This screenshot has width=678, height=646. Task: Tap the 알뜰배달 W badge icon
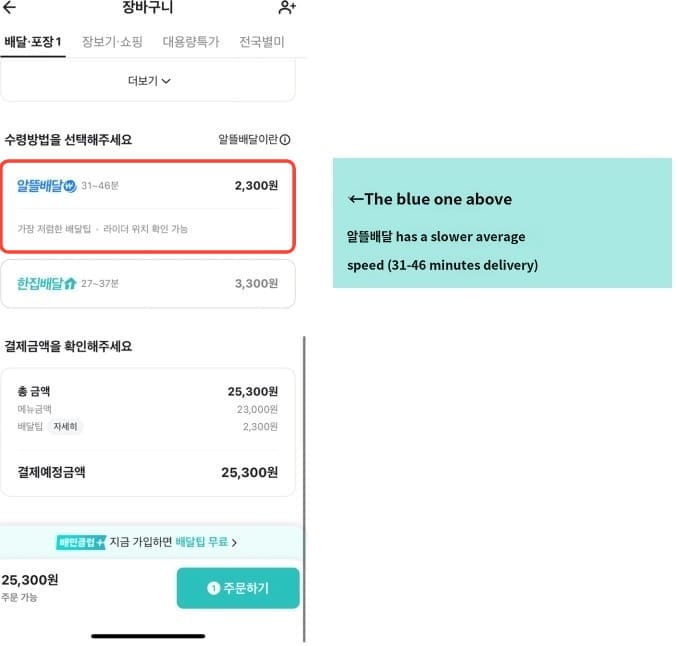[69, 186]
